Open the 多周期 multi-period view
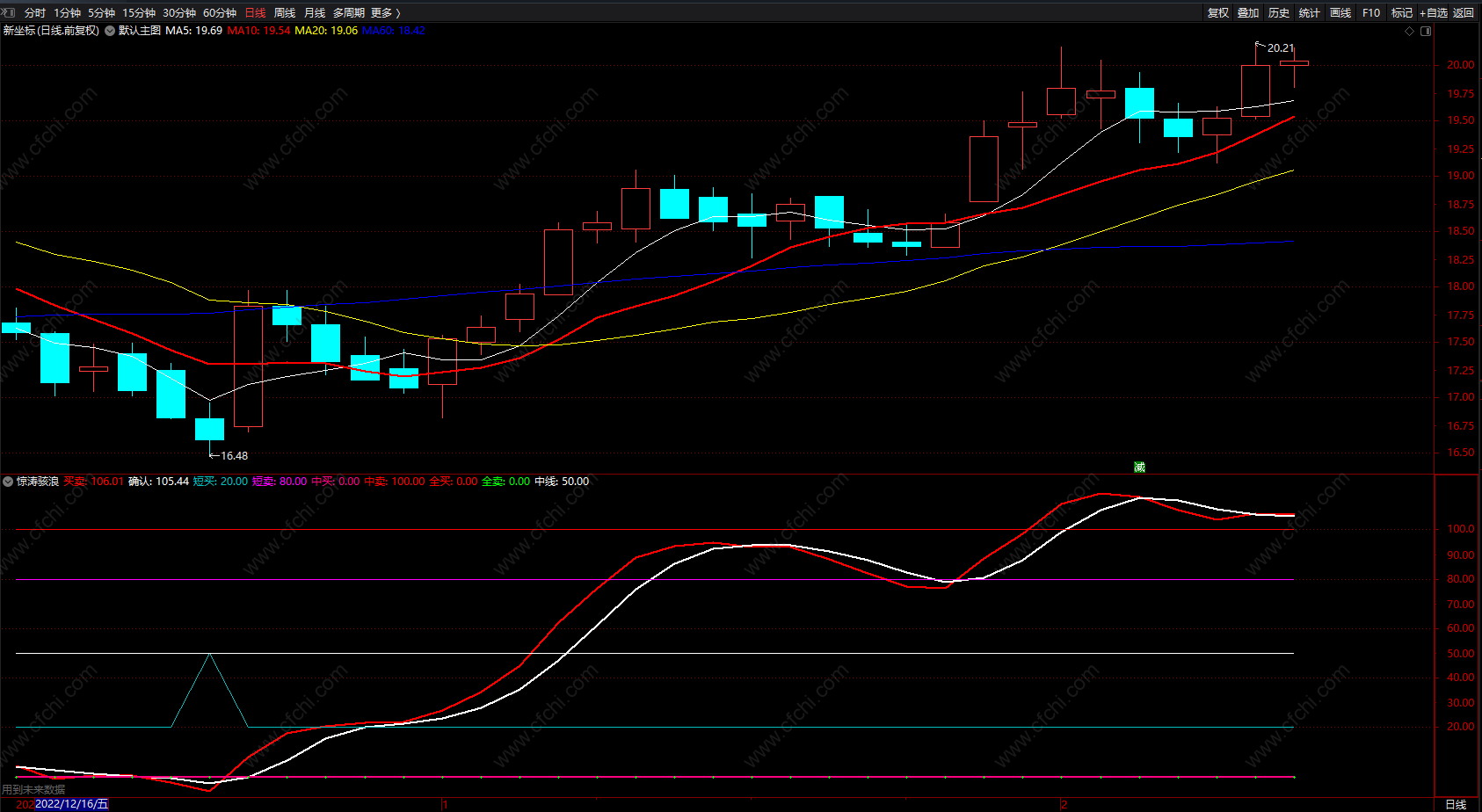 [349, 13]
